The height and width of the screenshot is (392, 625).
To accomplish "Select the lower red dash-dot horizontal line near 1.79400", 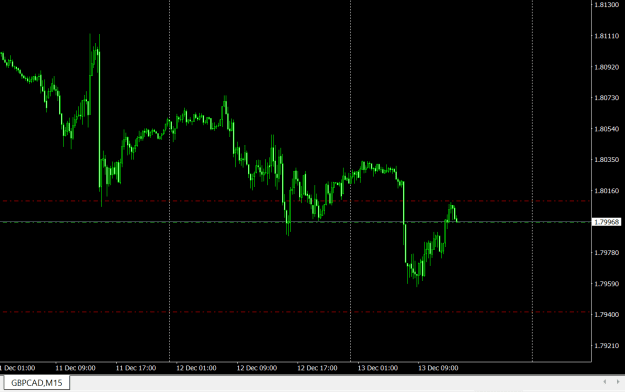I will [x=295, y=312].
